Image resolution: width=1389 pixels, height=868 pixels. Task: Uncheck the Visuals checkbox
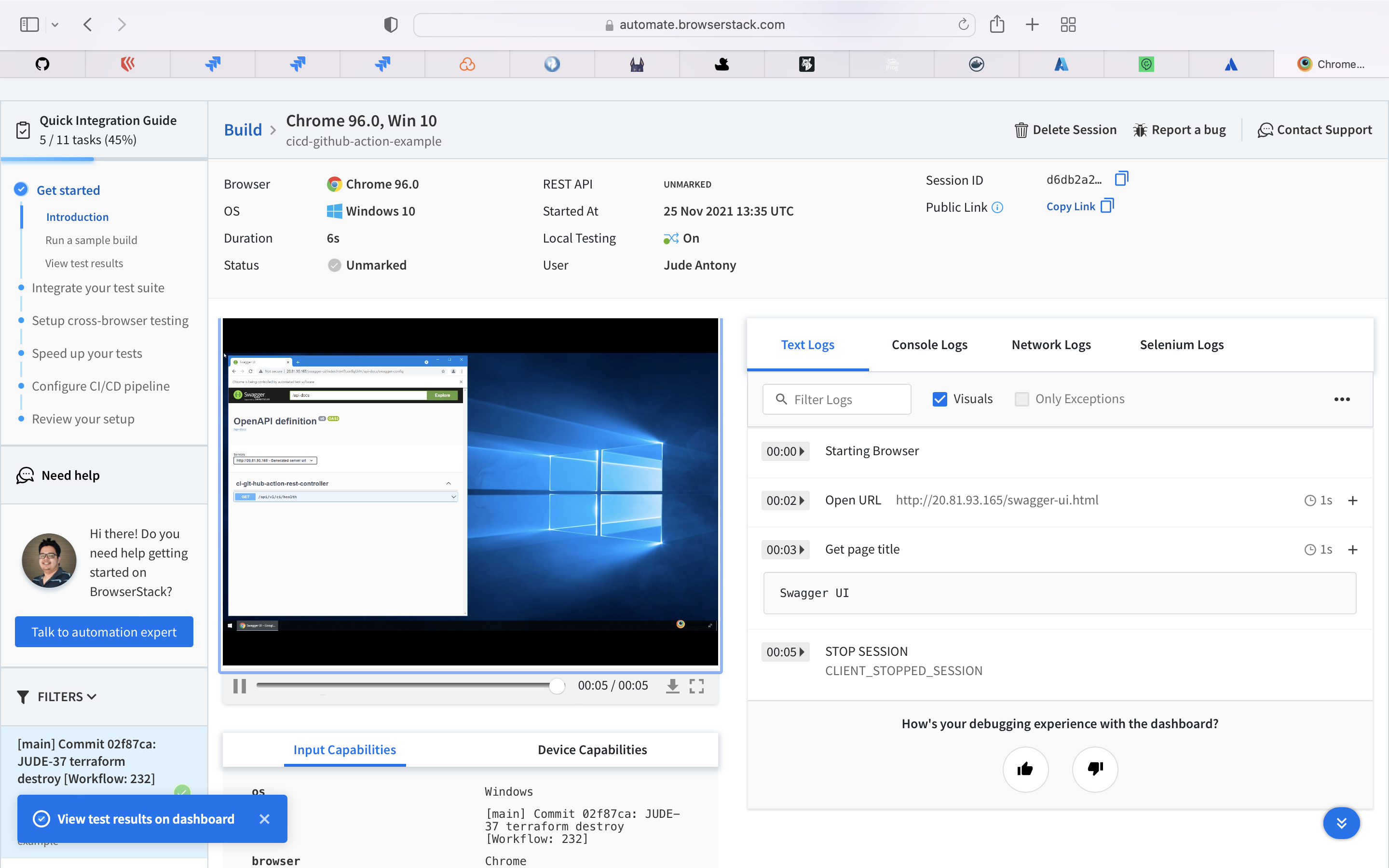click(x=940, y=399)
